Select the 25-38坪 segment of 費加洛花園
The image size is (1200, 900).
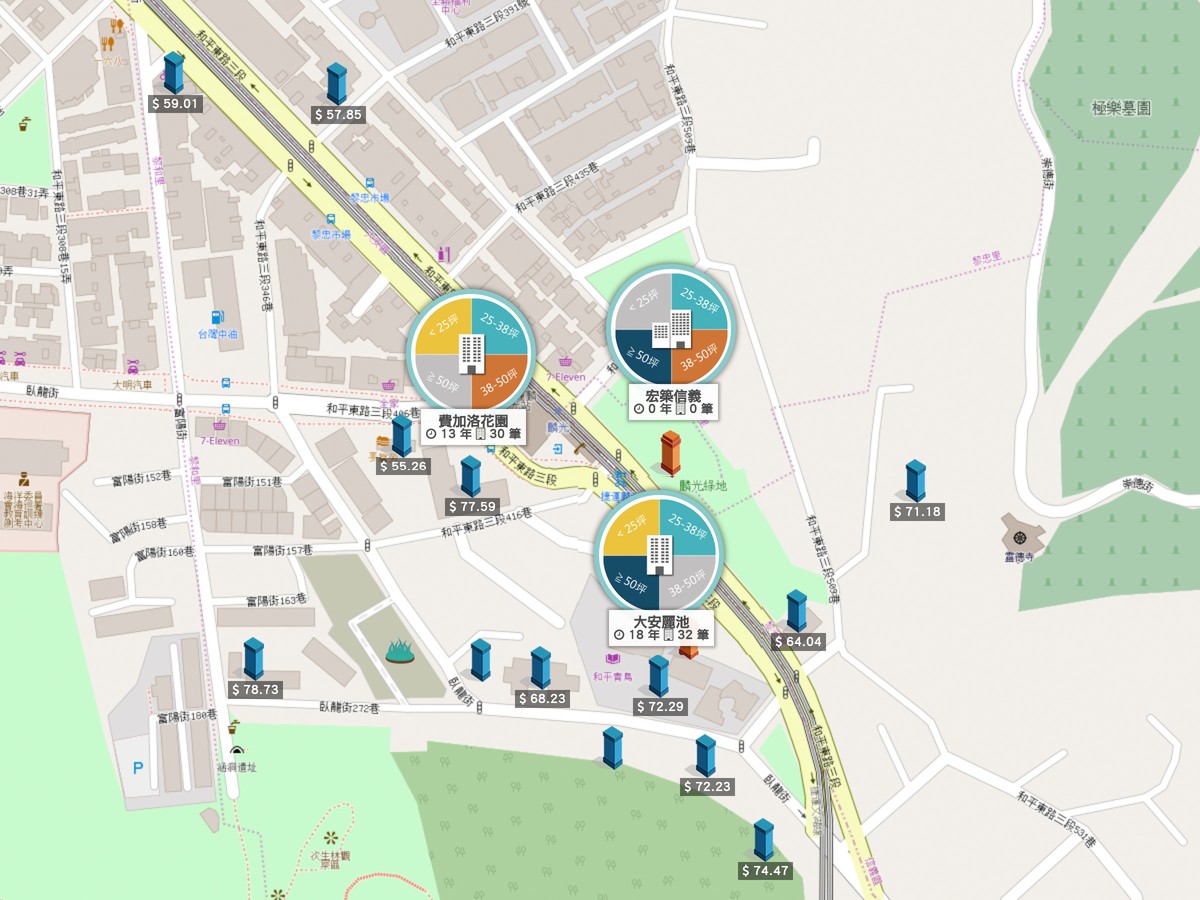(x=500, y=326)
